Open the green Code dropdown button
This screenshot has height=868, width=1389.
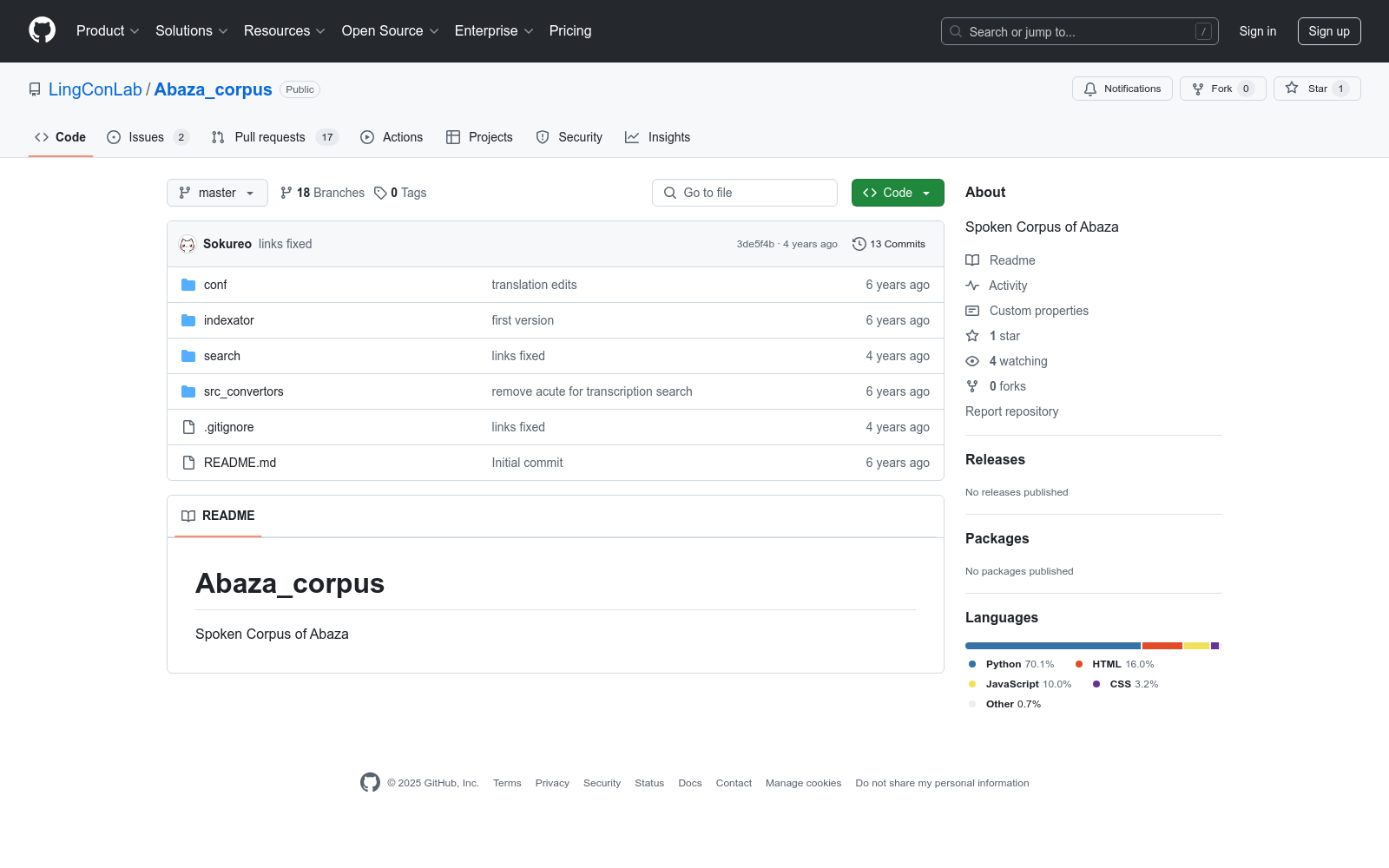[x=898, y=193]
